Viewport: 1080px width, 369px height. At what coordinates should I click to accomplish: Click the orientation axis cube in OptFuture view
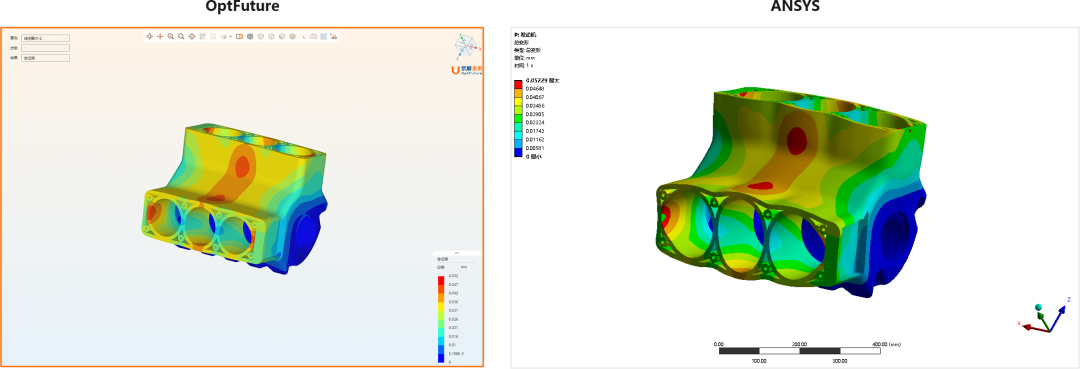pyautogui.click(x=466, y=46)
